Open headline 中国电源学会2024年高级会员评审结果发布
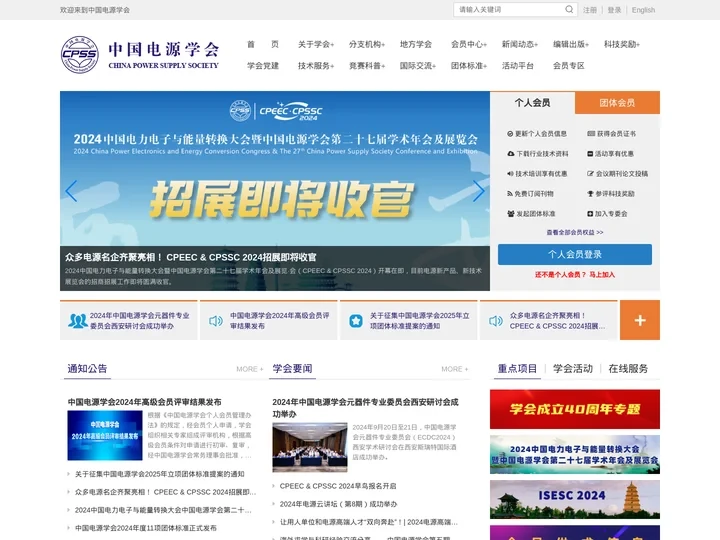 click(145, 402)
